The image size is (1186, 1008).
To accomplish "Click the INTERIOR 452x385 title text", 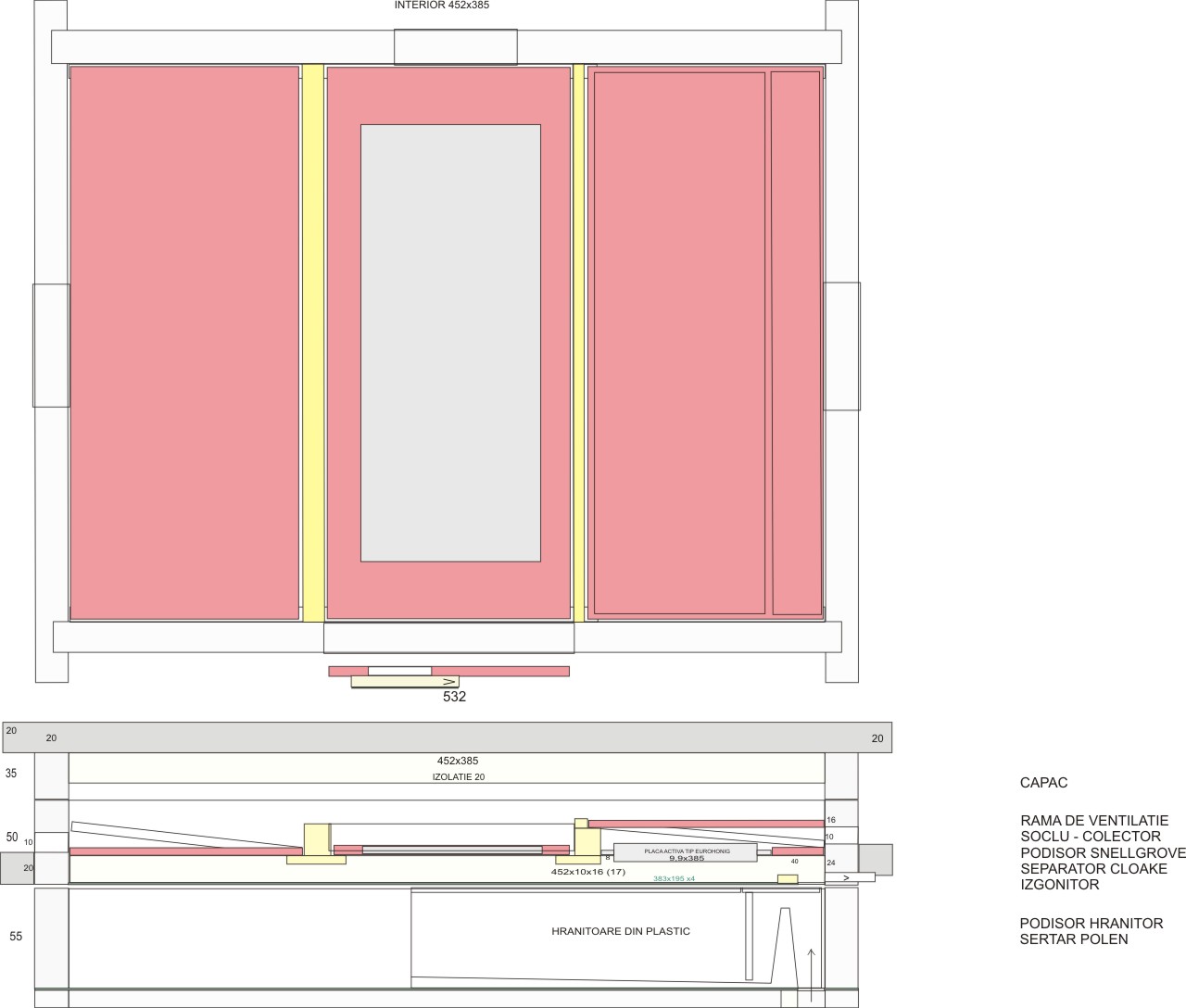I will tap(442, 5).
